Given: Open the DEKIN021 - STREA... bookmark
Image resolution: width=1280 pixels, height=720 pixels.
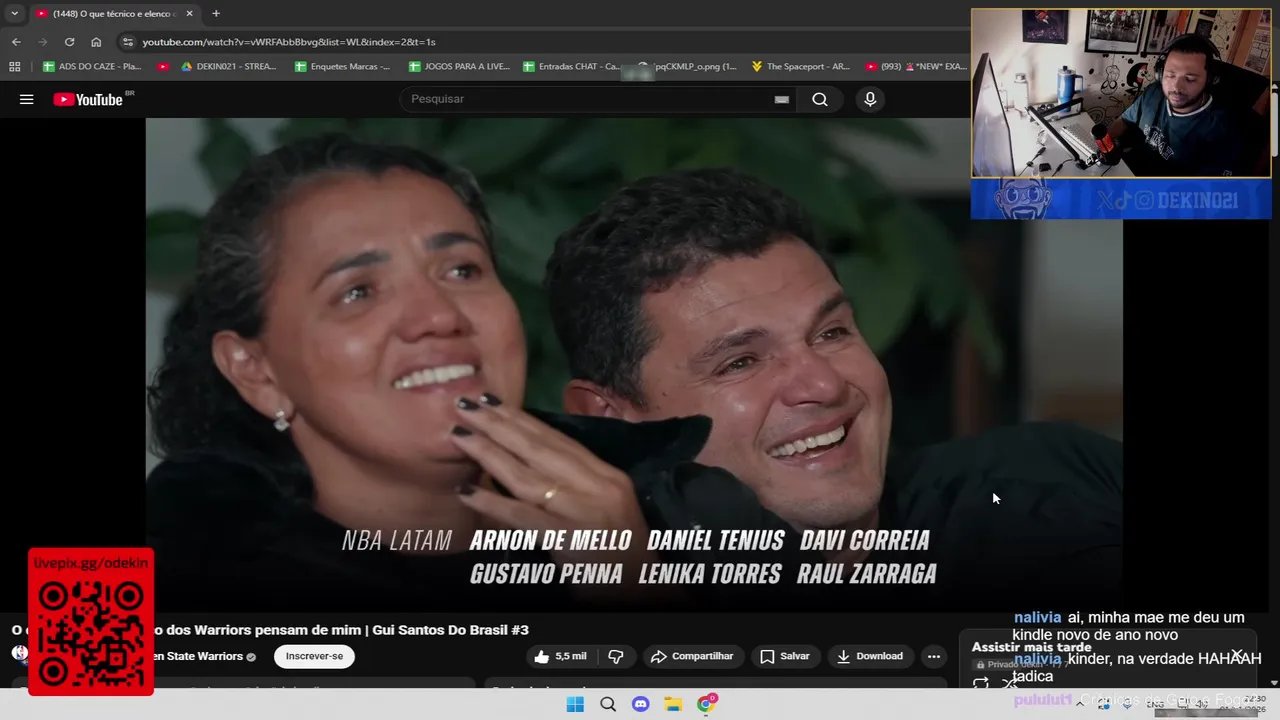Looking at the screenshot, I should tap(229, 67).
